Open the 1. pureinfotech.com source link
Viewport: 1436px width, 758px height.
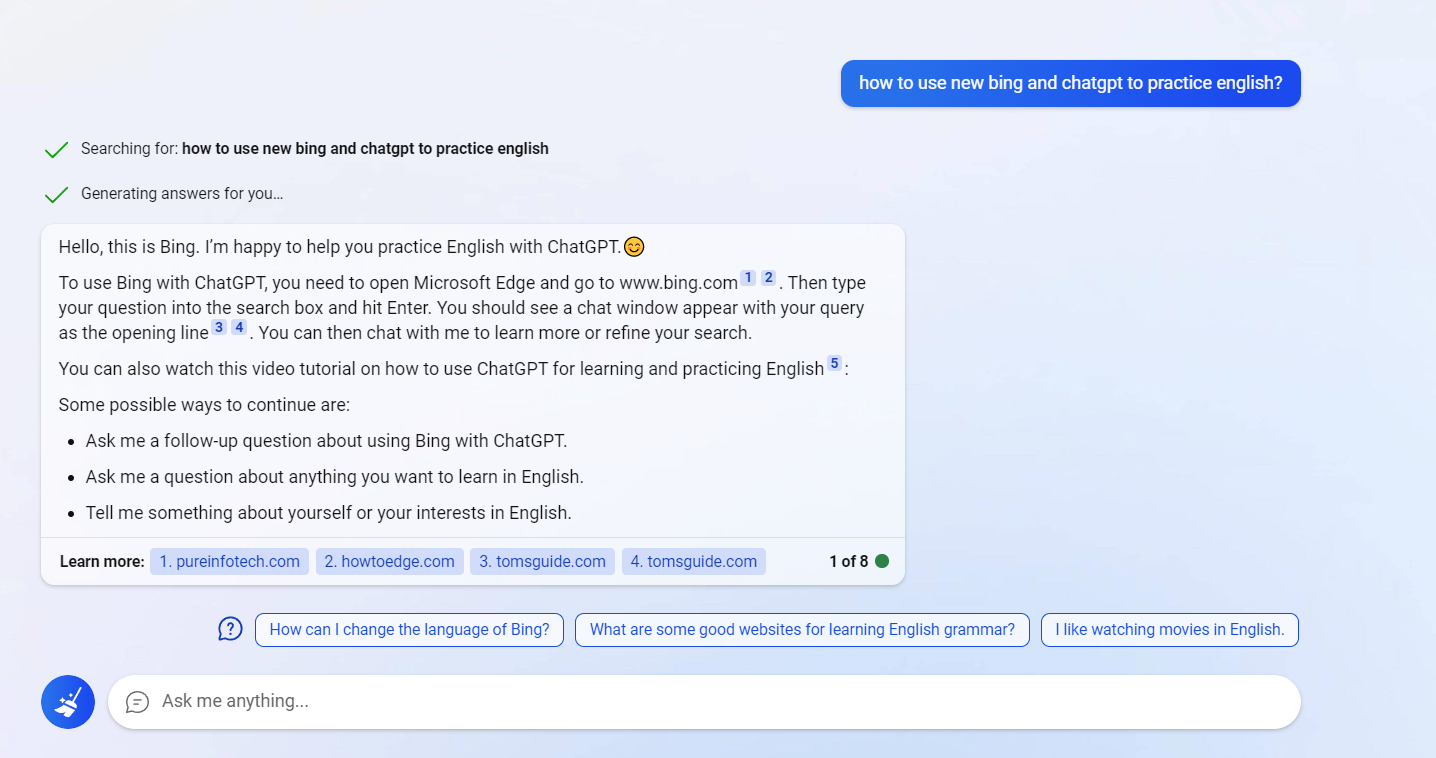click(x=230, y=561)
